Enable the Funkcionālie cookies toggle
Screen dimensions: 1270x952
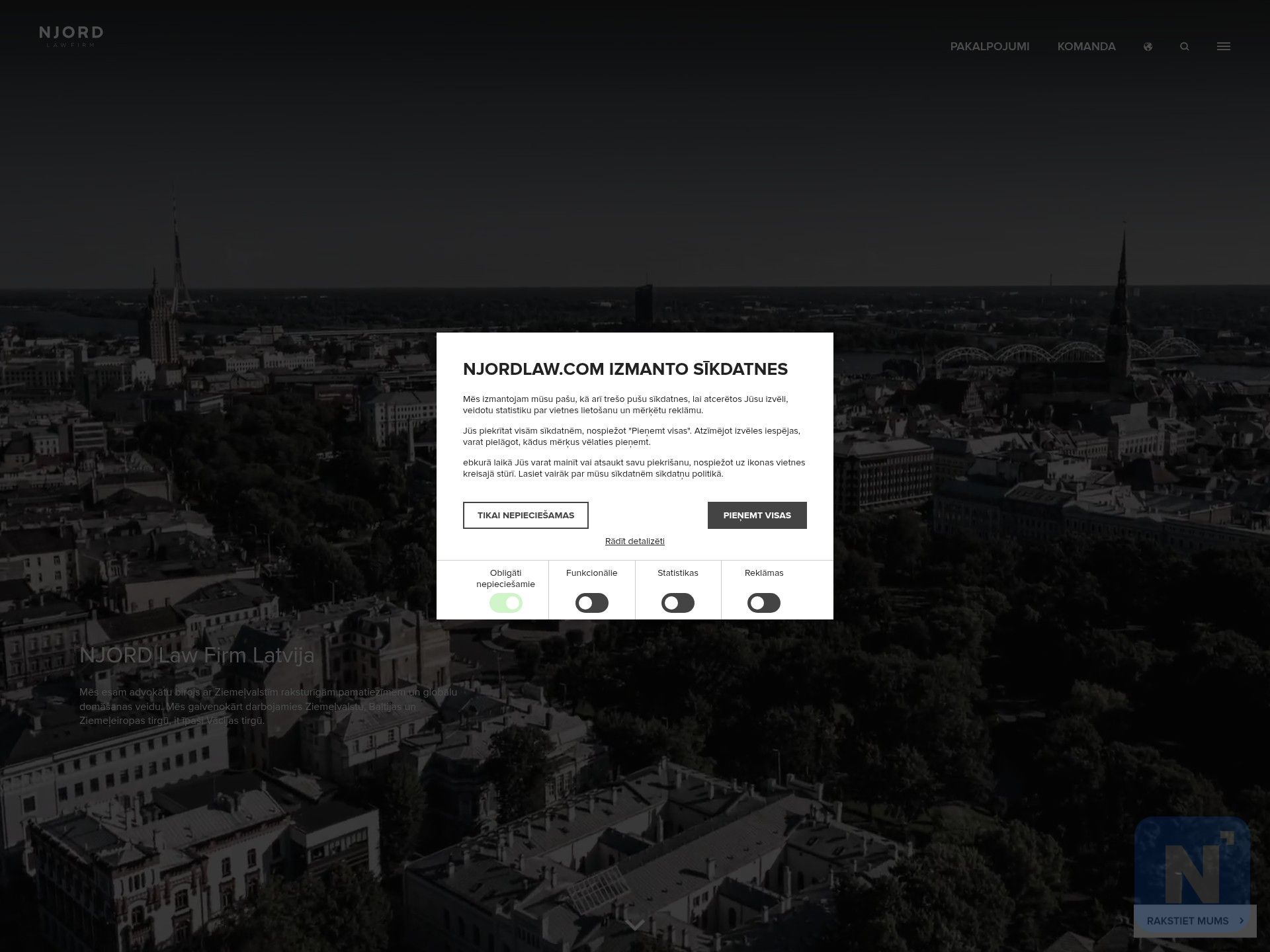[x=592, y=603]
